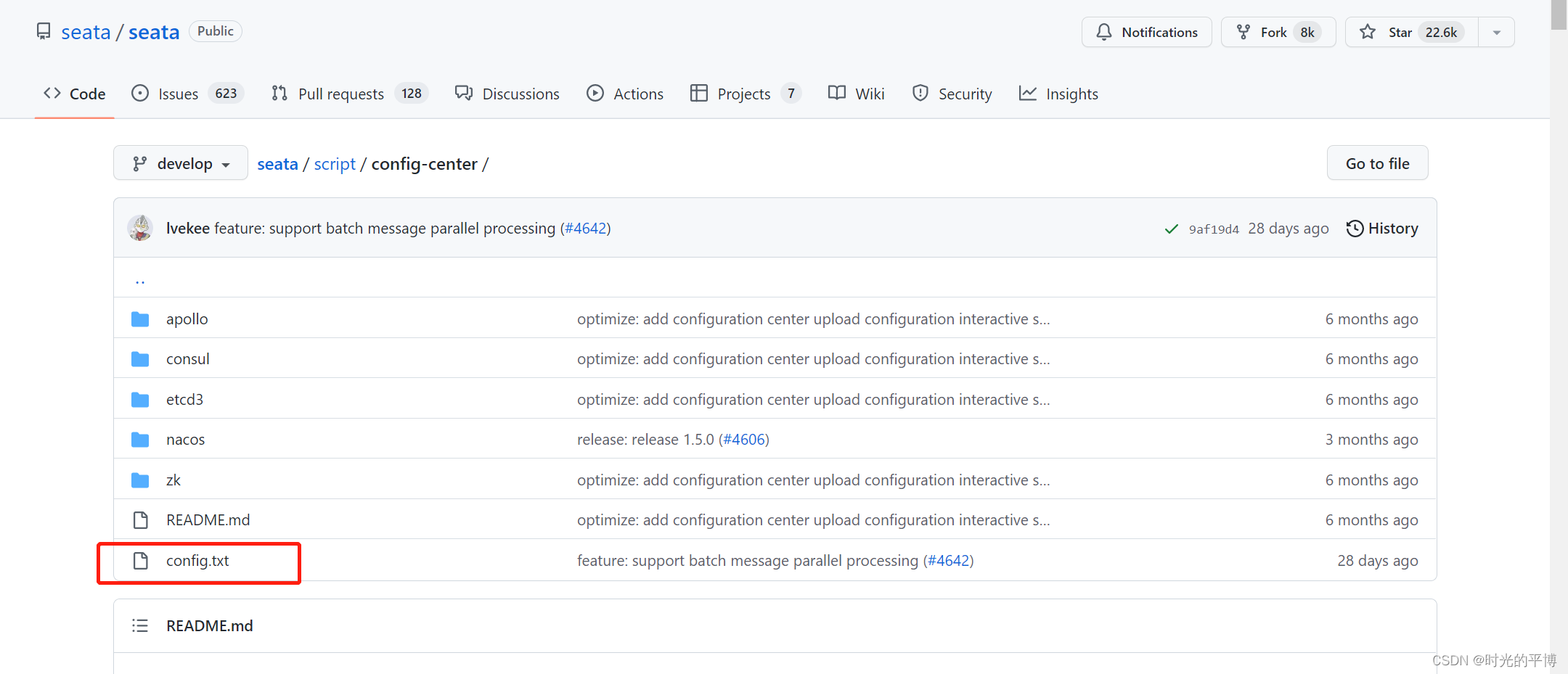
Task: Open commit hash 9af19d4
Action: [1214, 229]
